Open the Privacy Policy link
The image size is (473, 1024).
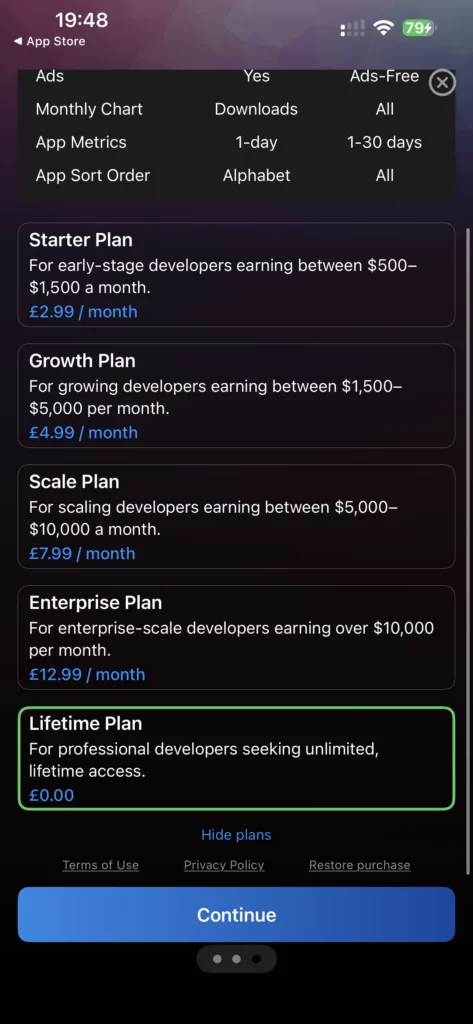224,865
